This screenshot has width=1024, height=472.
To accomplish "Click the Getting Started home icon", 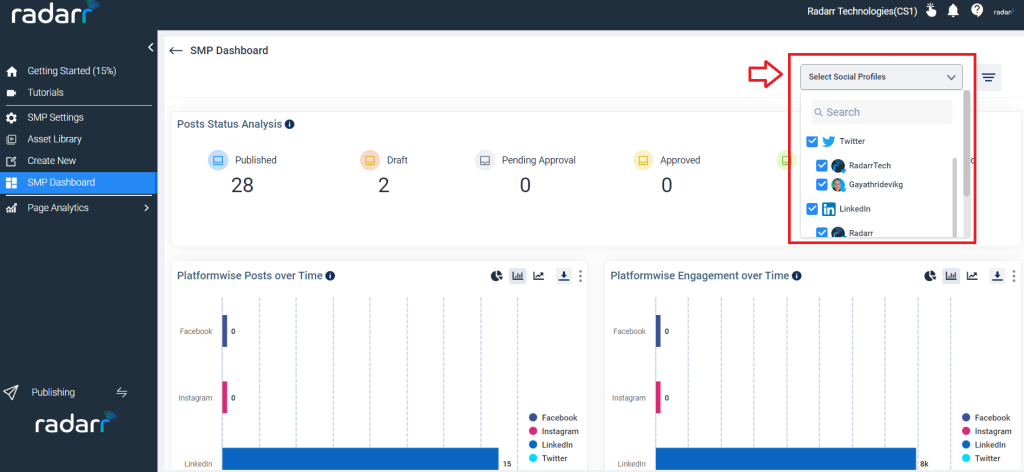I will tap(11, 71).
